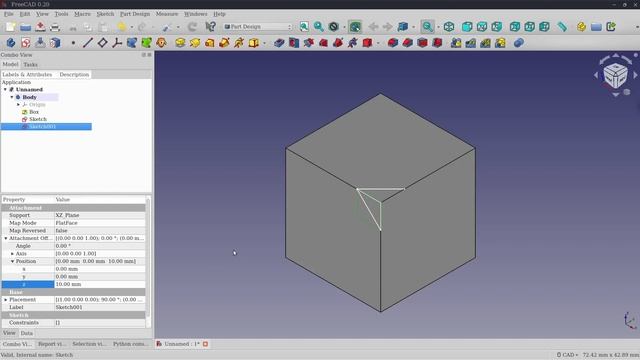This screenshot has width=640, height=360.
Task: Click the Fillet tool icon
Action: 393,42
